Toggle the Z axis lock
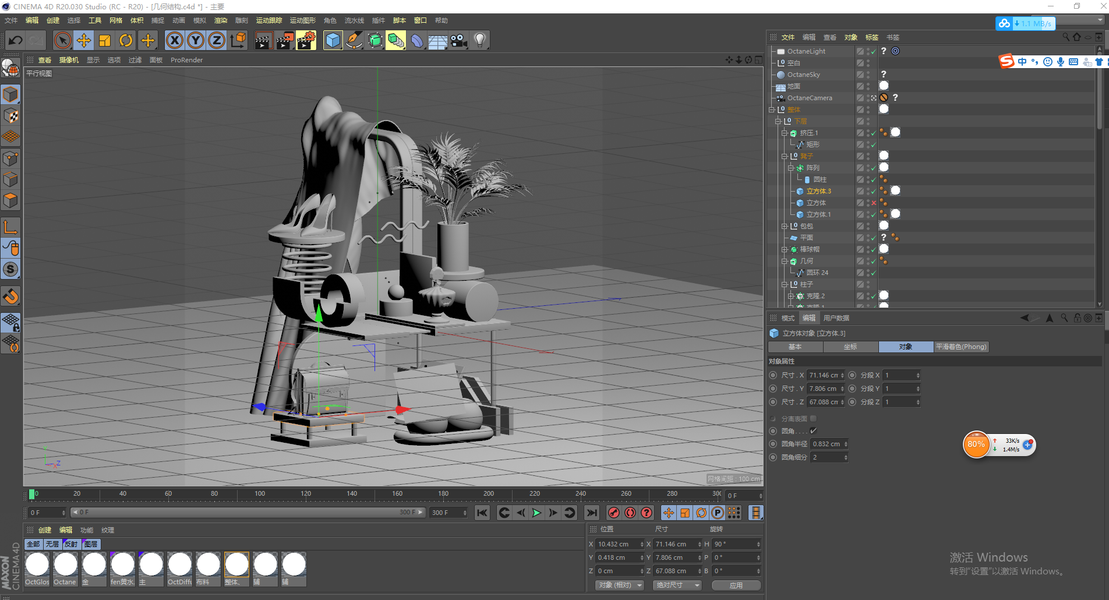The height and width of the screenshot is (600, 1109). [x=217, y=40]
